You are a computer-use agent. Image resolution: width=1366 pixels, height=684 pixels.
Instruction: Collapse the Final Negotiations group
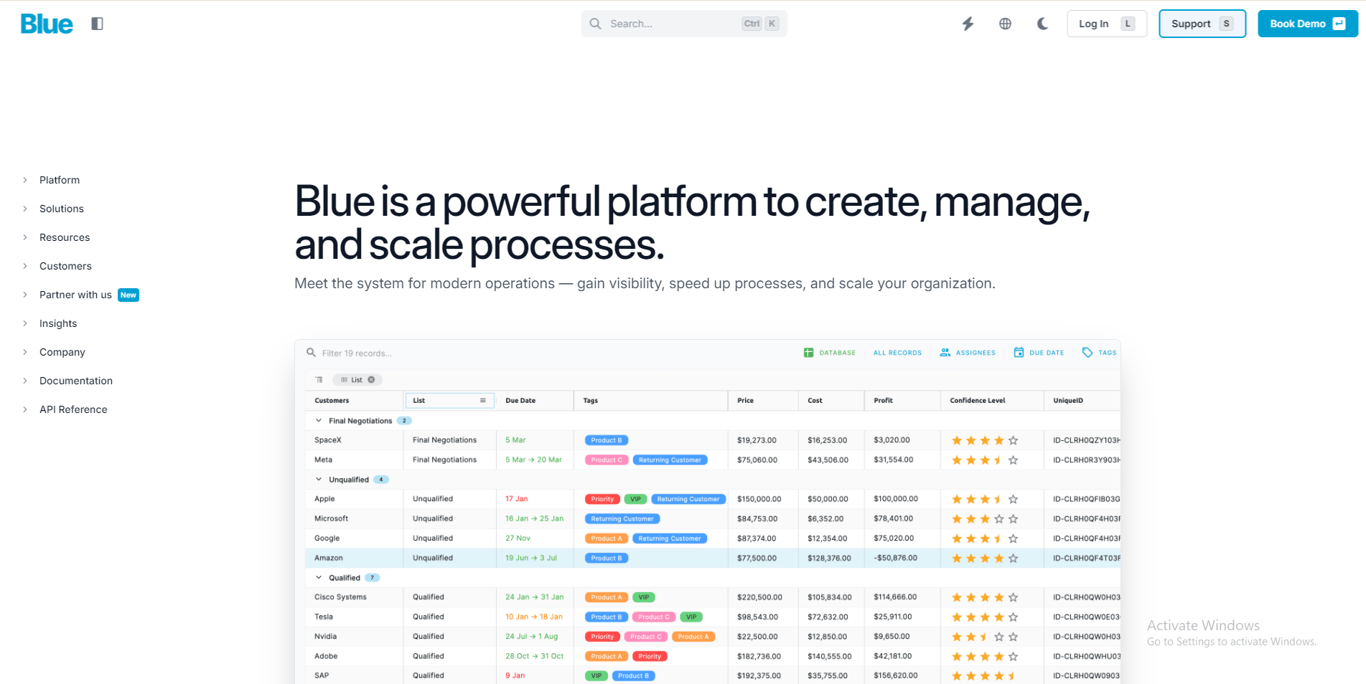(319, 421)
